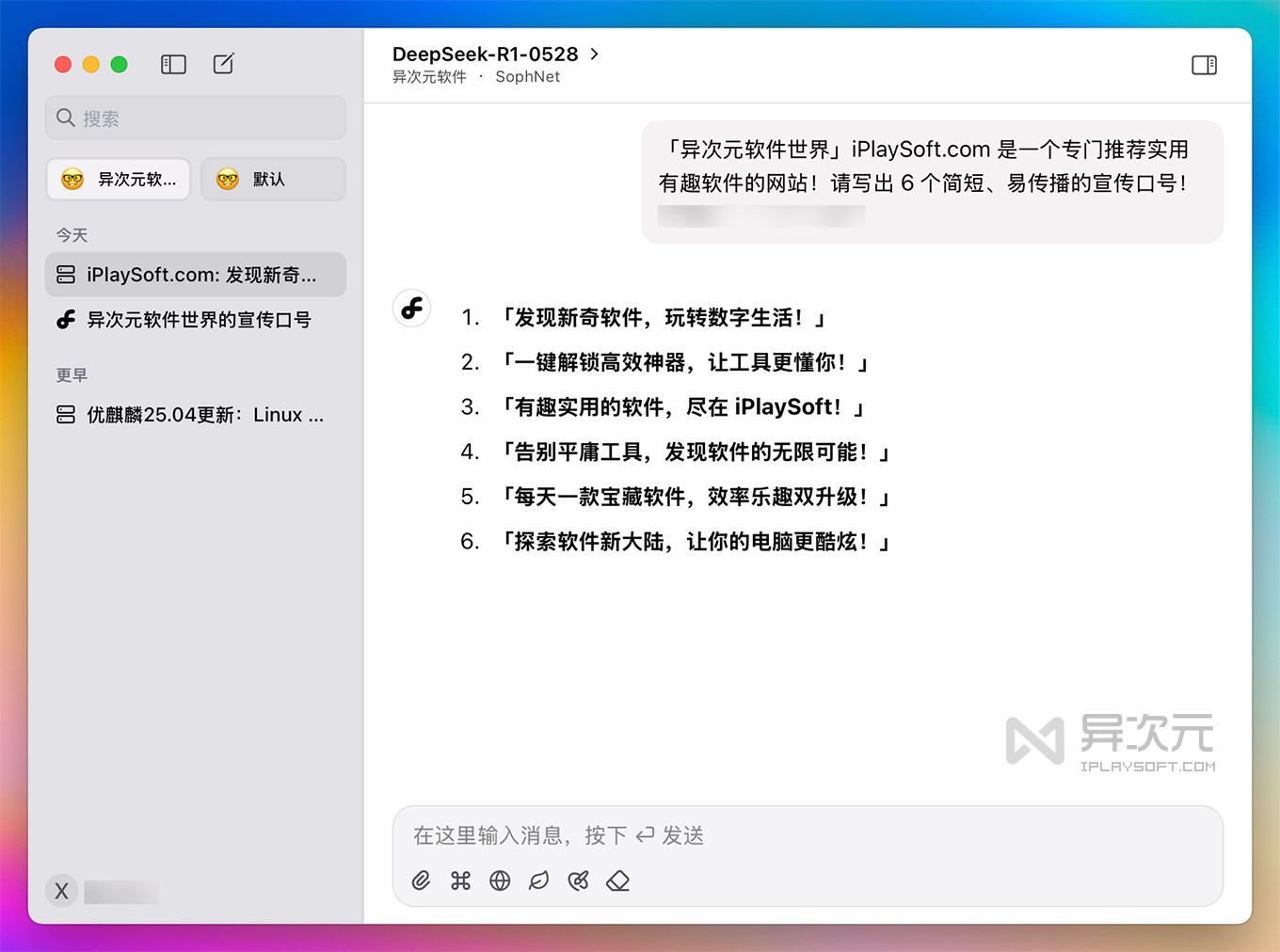Clear context using the eraser icon
This screenshot has height=952, width=1280.
tap(617, 881)
